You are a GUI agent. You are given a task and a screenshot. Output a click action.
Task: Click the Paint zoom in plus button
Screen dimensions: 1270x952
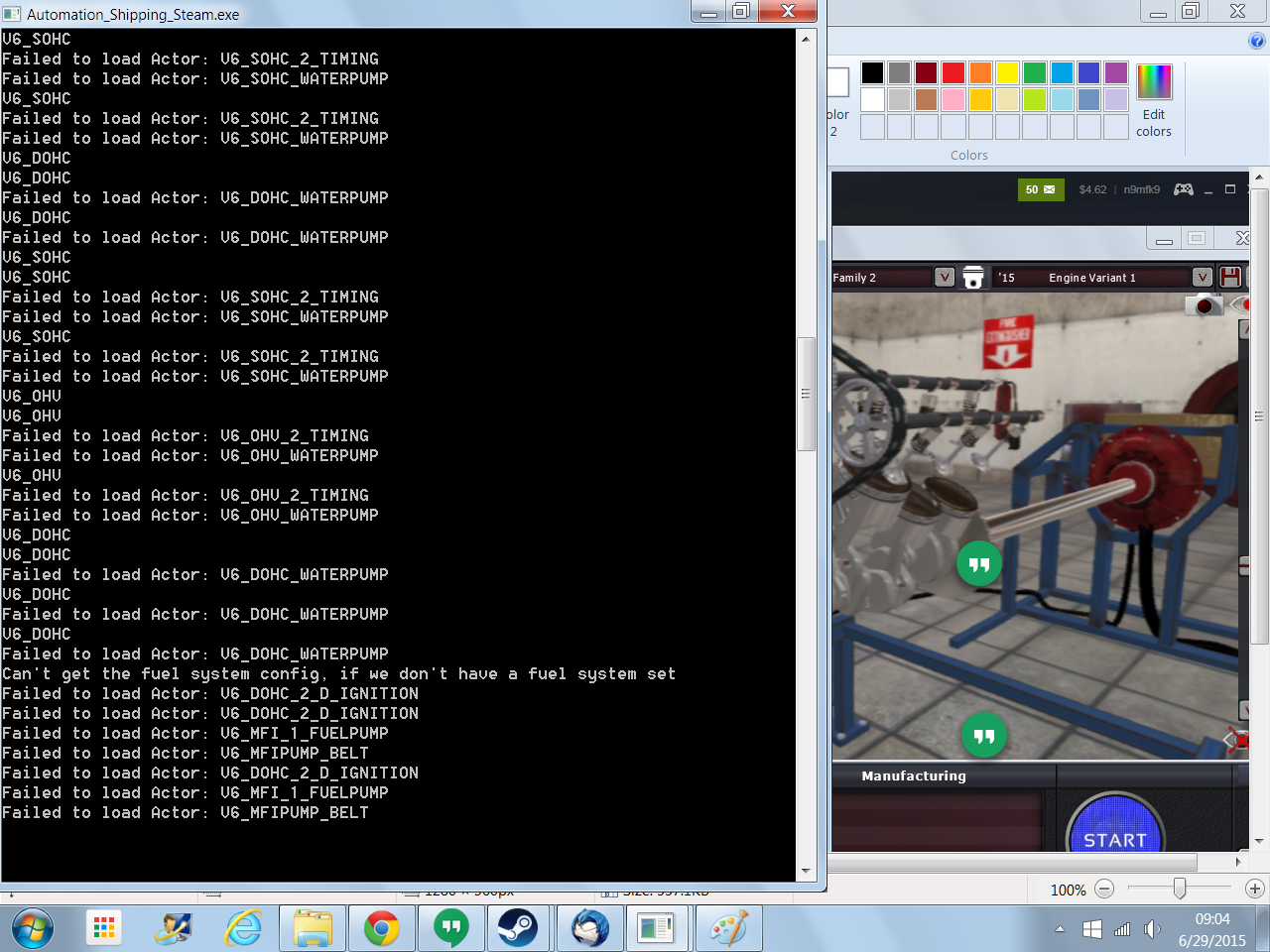(x=1254, y=890)
